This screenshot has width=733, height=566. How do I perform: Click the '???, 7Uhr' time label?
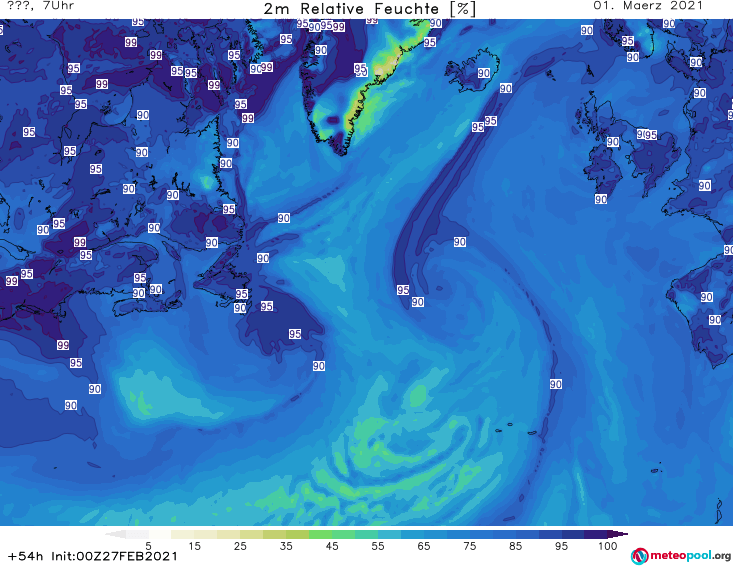(x=41, y=6)
